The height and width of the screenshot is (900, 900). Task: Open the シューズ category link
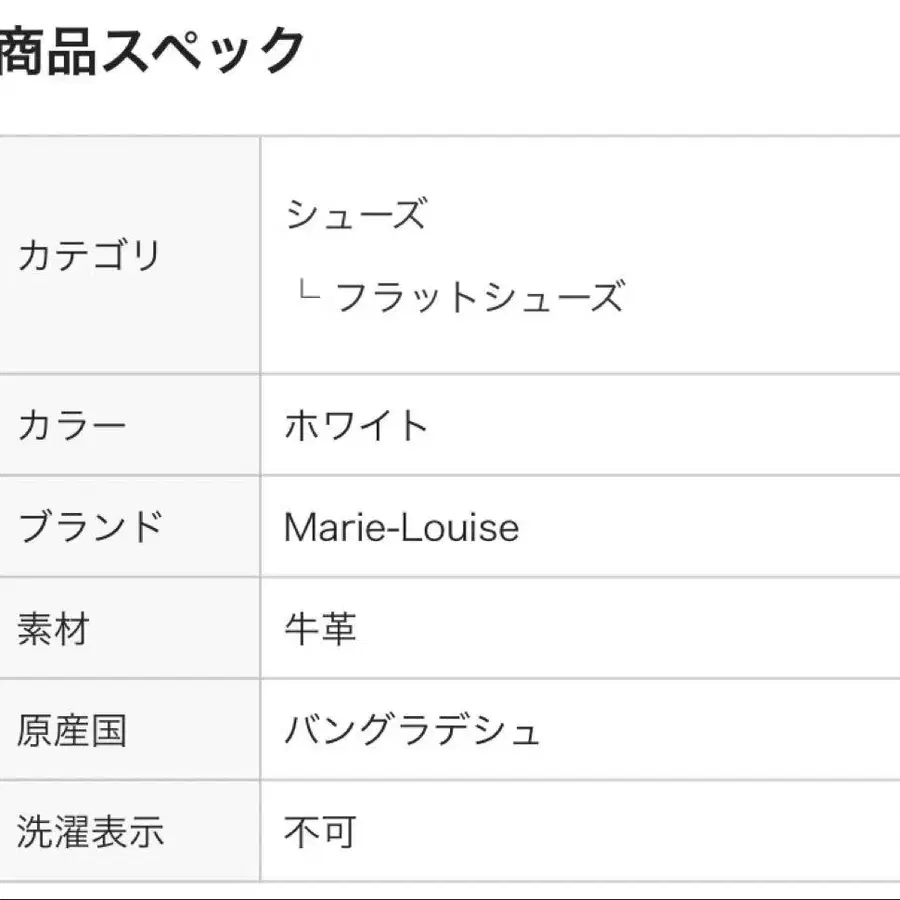tap(356, 214)
